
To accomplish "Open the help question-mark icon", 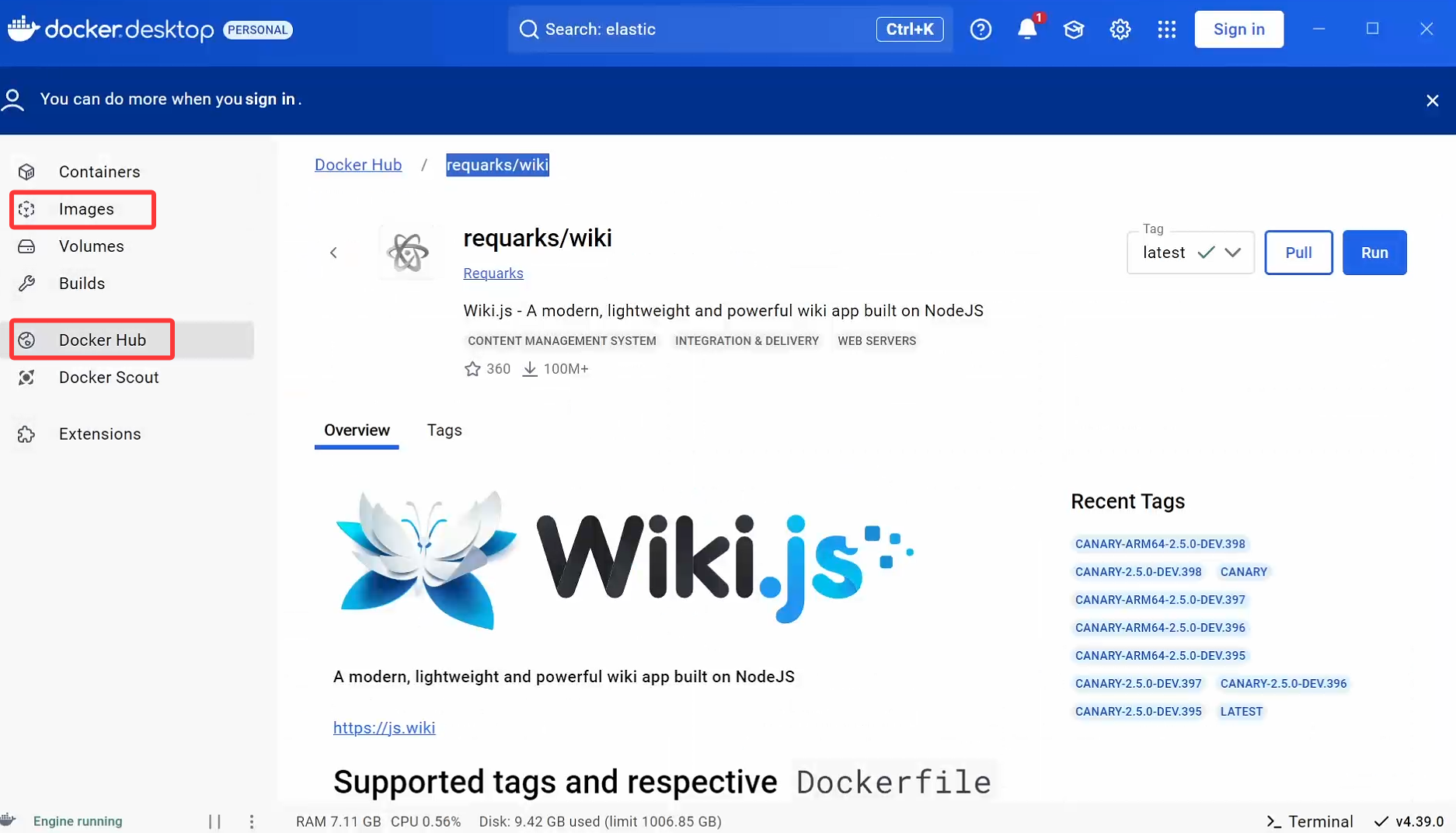I will [981, 30].
